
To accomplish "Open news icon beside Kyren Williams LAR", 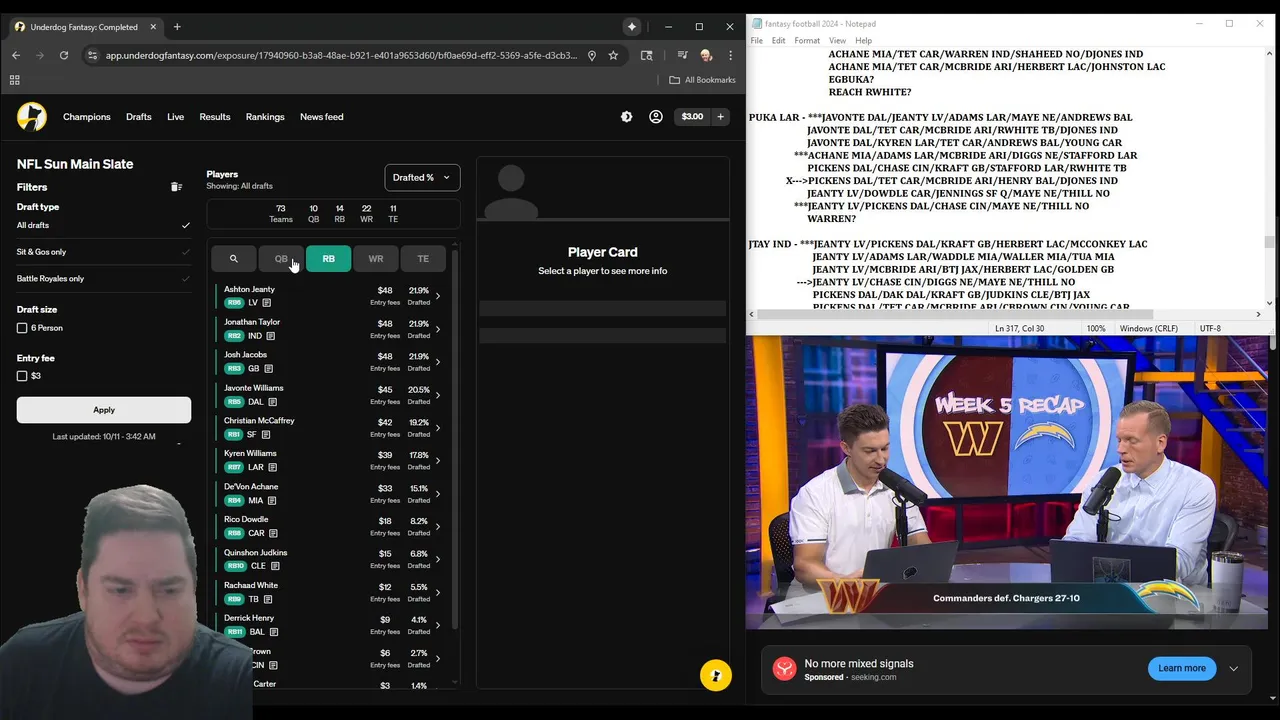I will click(x=272, y=467).
